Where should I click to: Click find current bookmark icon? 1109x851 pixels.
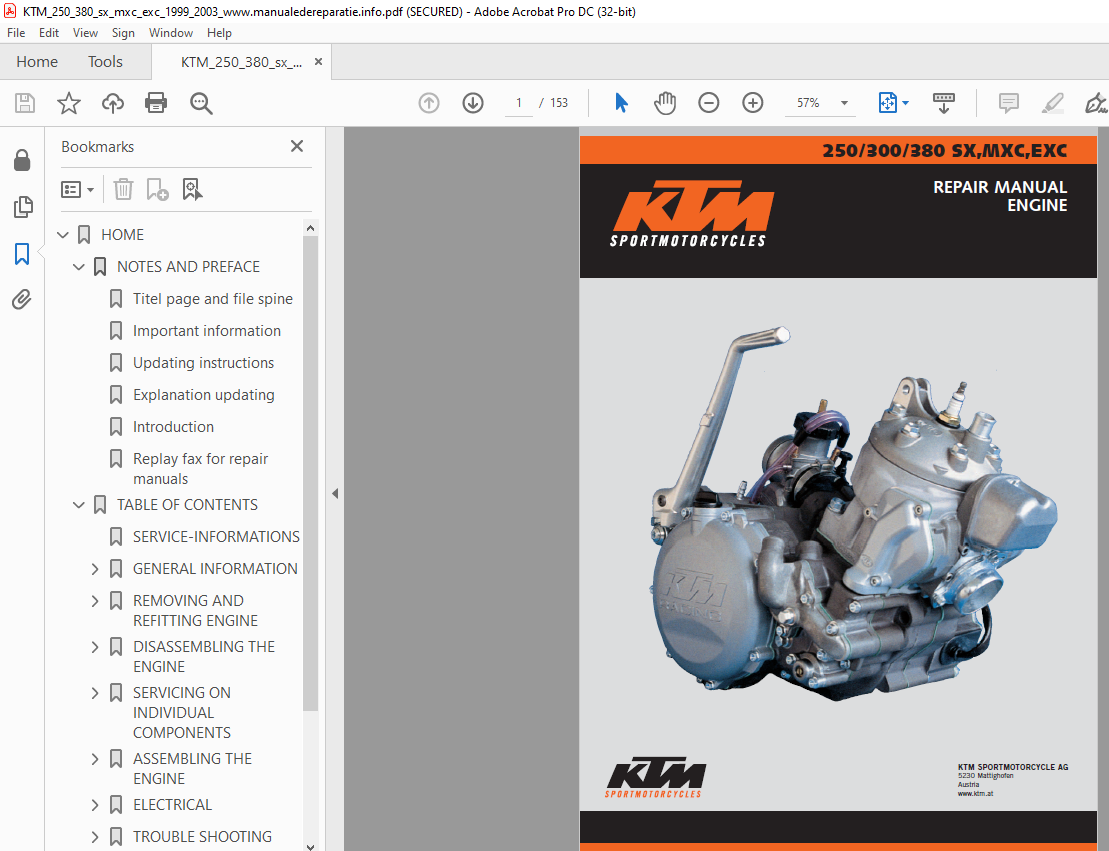[192, 190]
